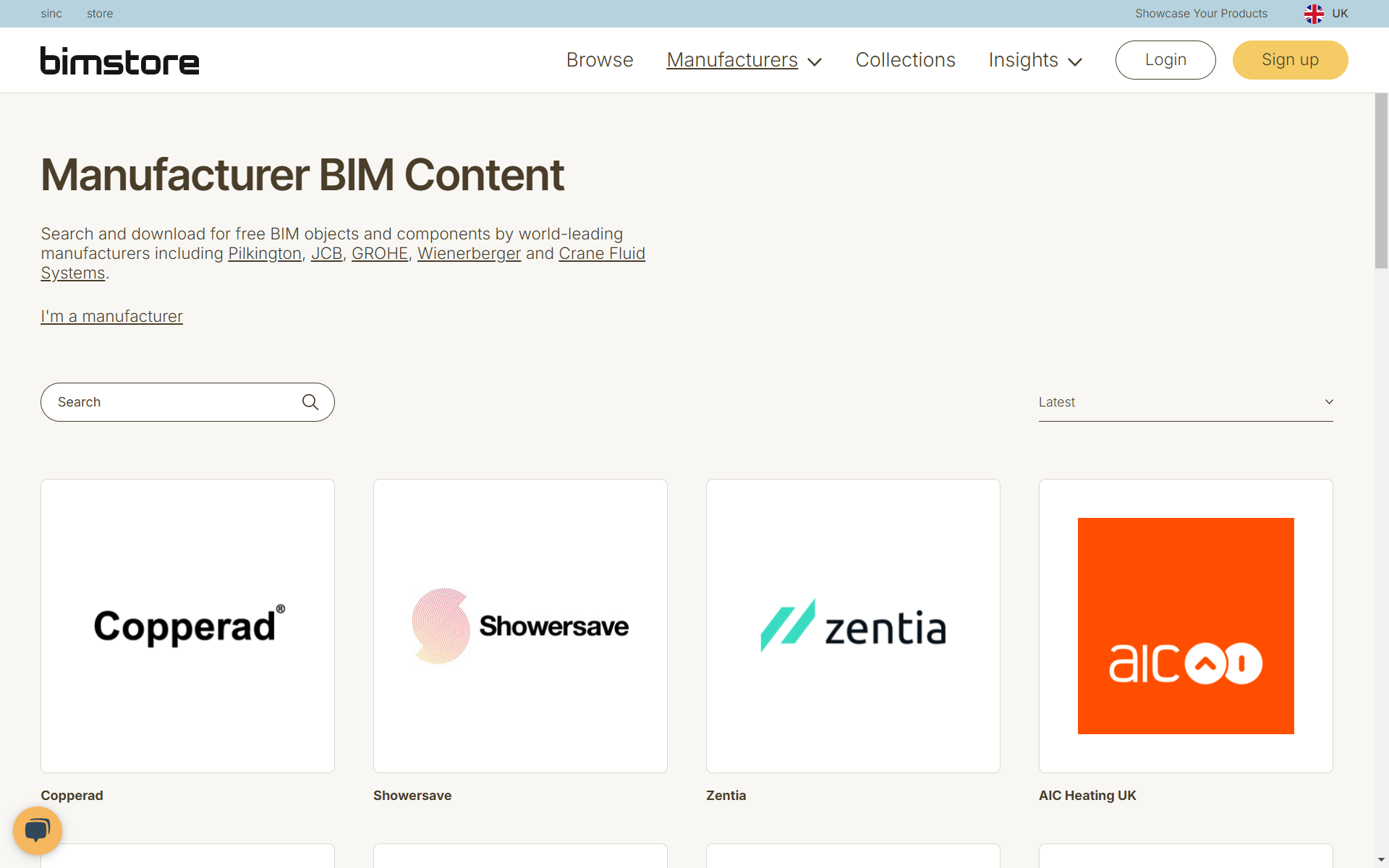The image size is (1389, 868).
Task: Open the Zentia logo card
Action: coord(853,626)
